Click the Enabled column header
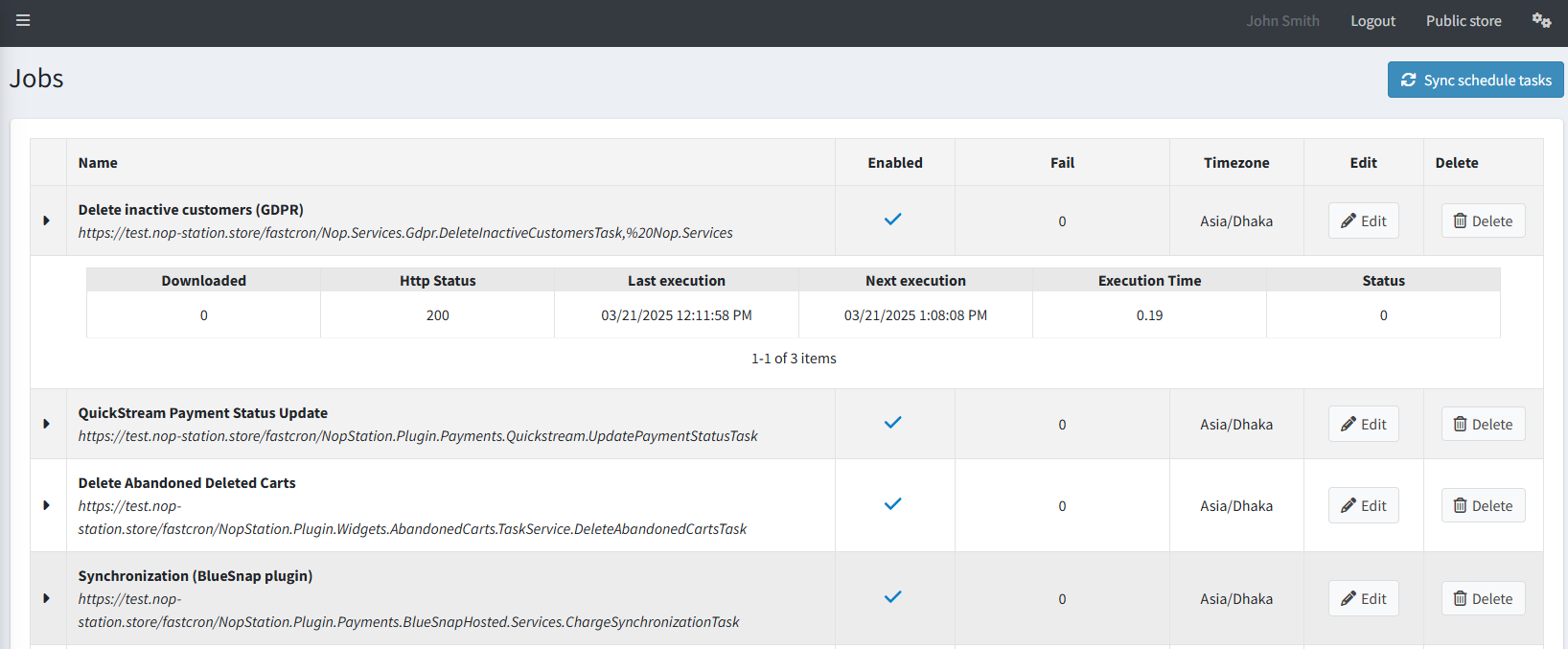The width and height of the screenshot is (1568, 649). tap(895, 163)
